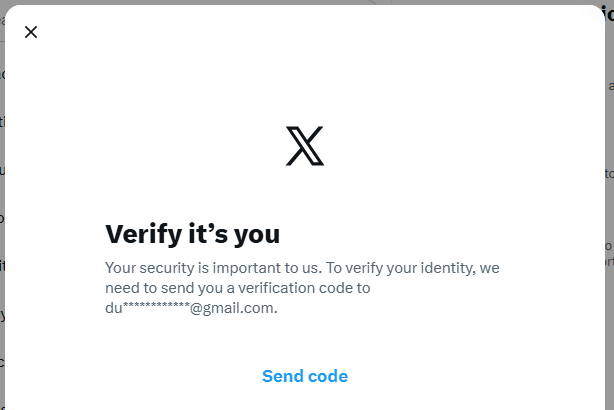This screenshot has width=614, height=410.
Task: Click the partially hidden heading at top right
Action: [607, 12]
